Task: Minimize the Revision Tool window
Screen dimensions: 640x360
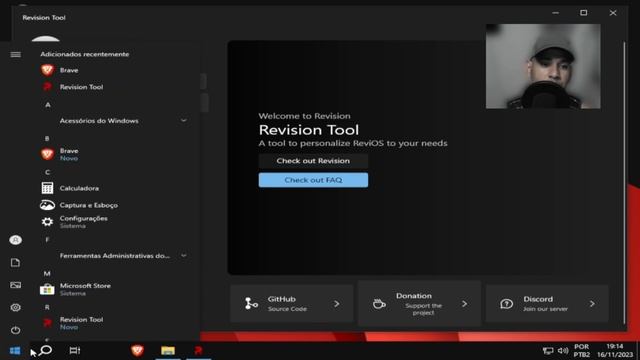Action: (x=556, y=13)
